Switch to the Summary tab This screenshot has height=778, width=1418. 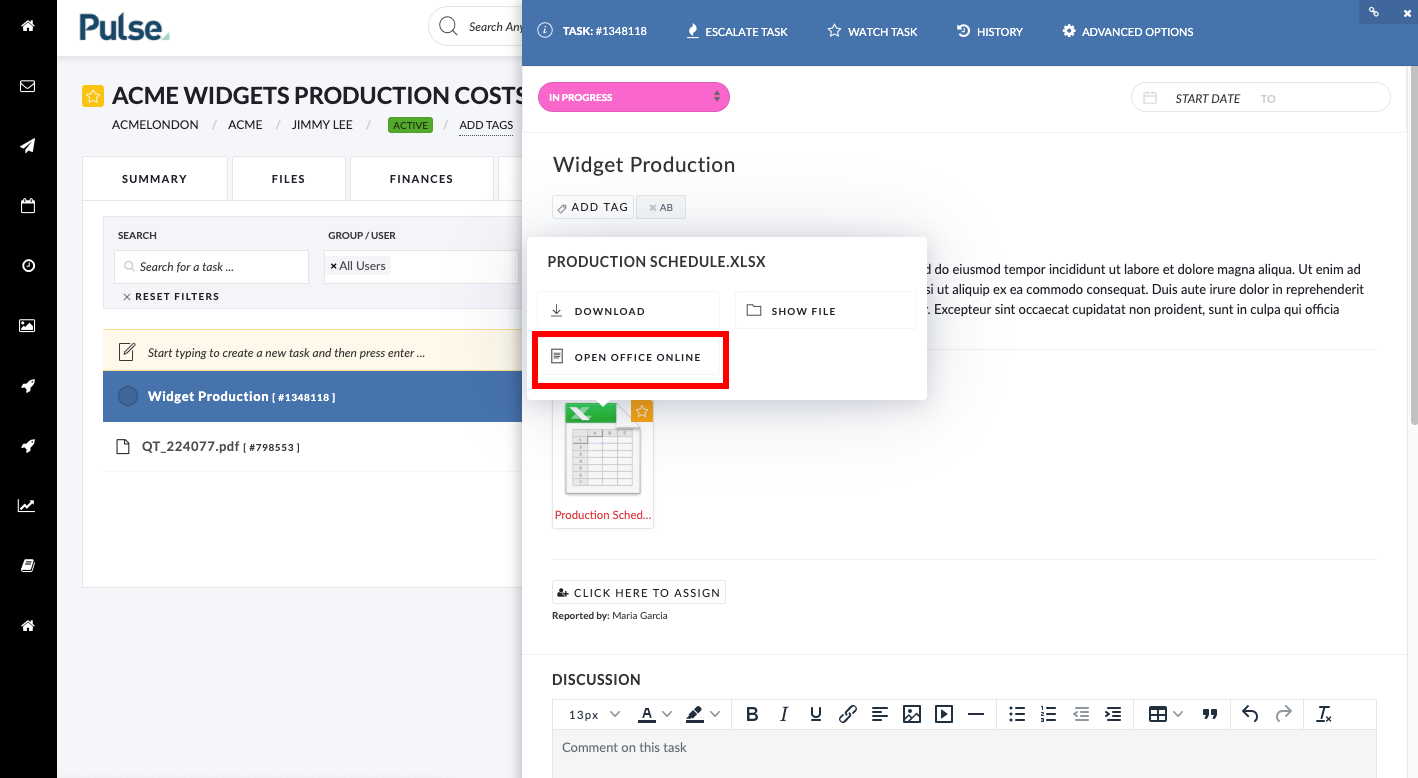155,179
